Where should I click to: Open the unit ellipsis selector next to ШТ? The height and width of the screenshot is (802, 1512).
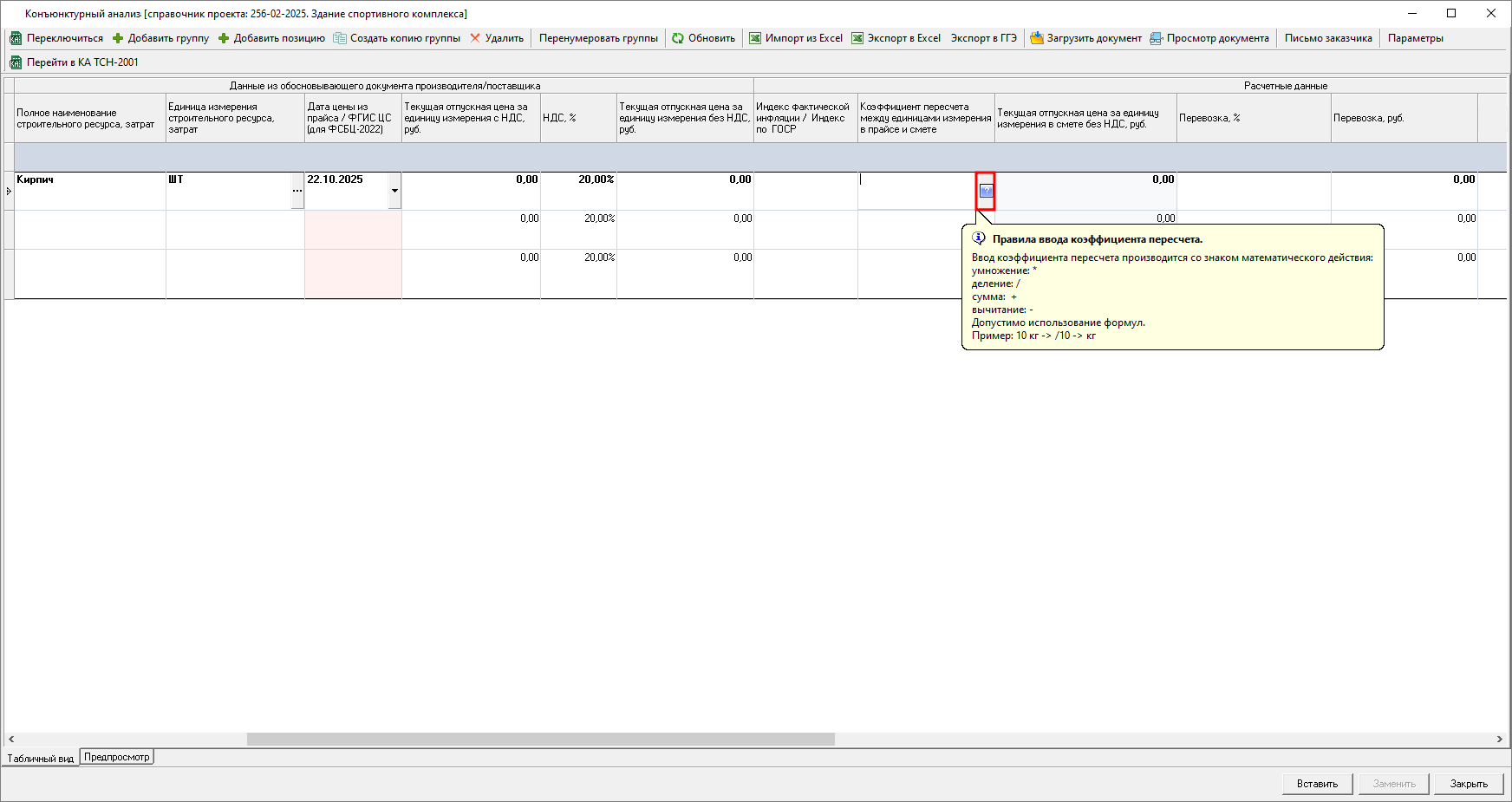[x=297, y=191]
